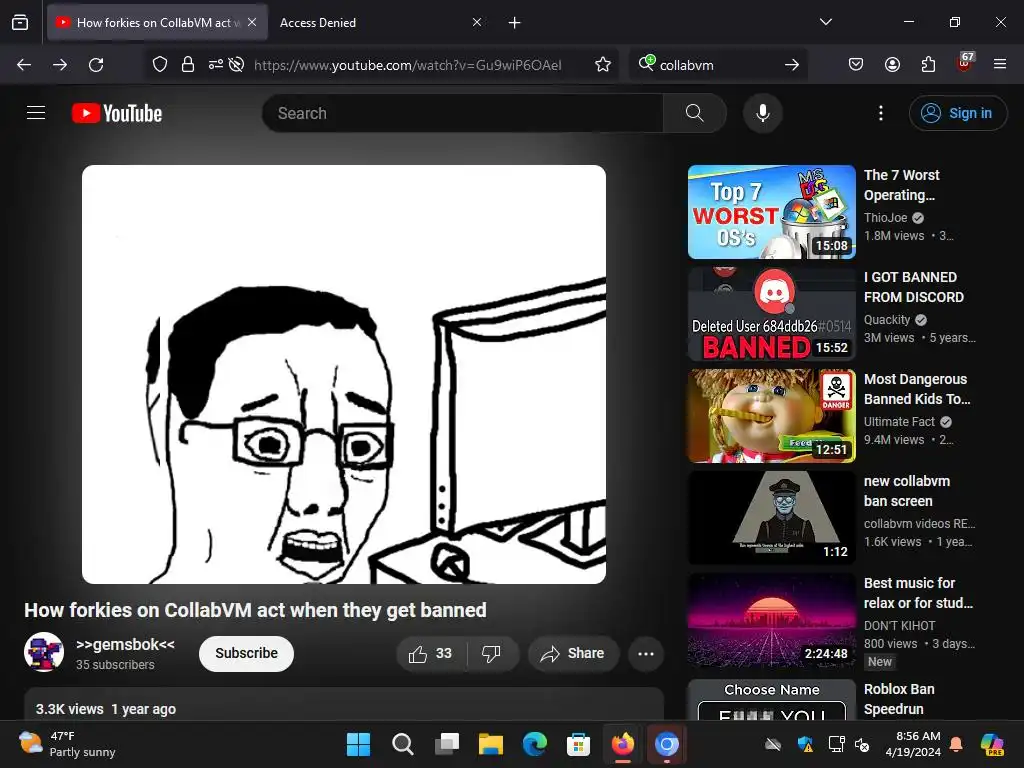Screen dimensions: 1024x768
Task: Open the clock showing 8:56 AM
Action: [912, 744]
